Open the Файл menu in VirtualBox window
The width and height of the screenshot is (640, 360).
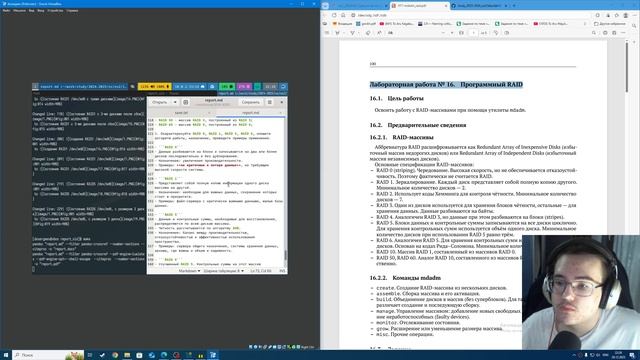click(x=6, y=10)
